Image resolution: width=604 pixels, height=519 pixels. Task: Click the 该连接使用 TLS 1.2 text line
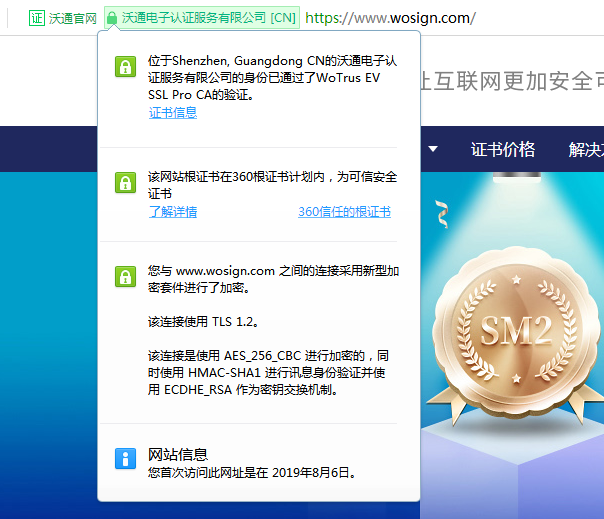click(204, 322)
